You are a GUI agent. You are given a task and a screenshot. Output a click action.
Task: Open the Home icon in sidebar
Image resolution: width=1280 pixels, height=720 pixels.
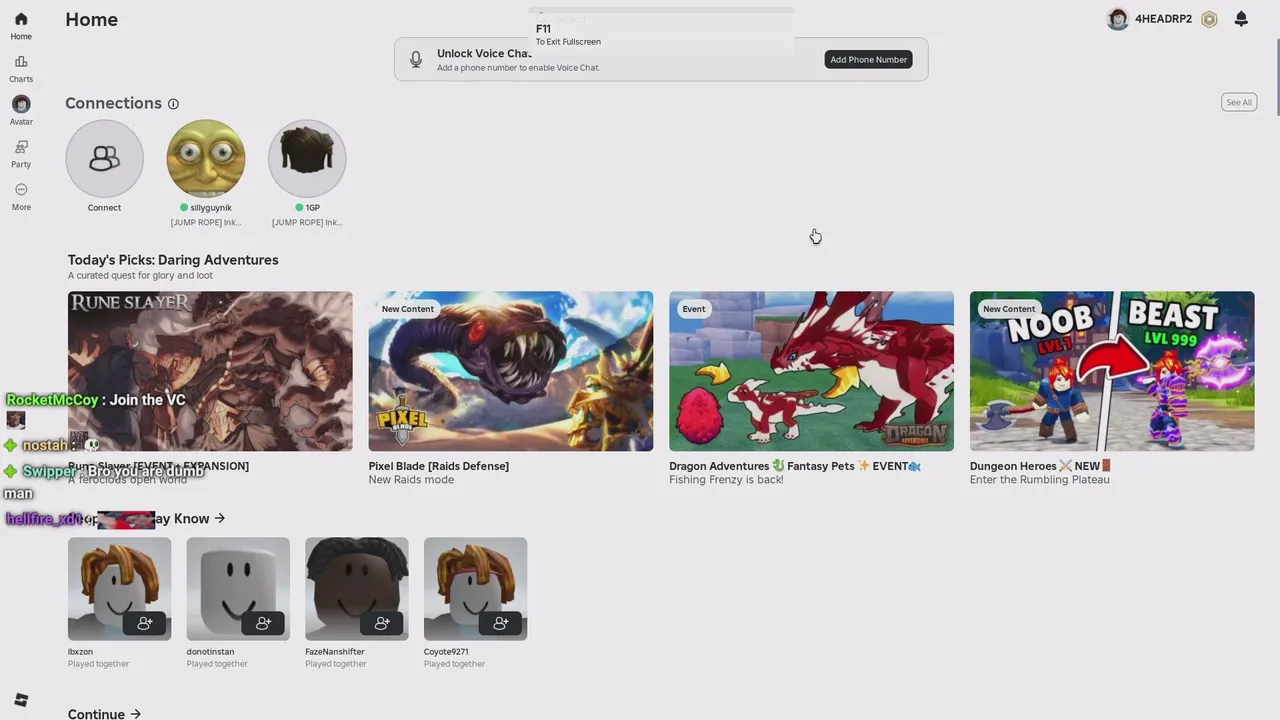pyautogui.click(x=21, y=19)
